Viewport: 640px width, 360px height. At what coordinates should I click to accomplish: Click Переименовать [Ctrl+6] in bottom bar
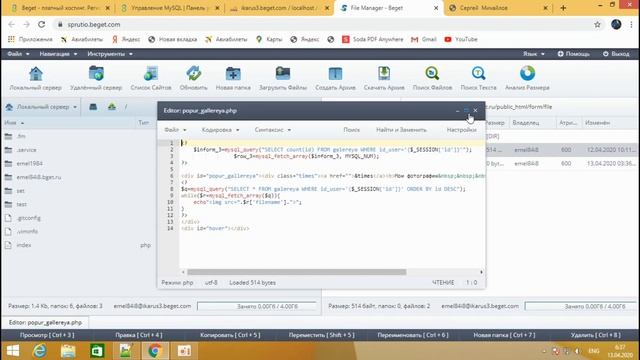[413, 335]
